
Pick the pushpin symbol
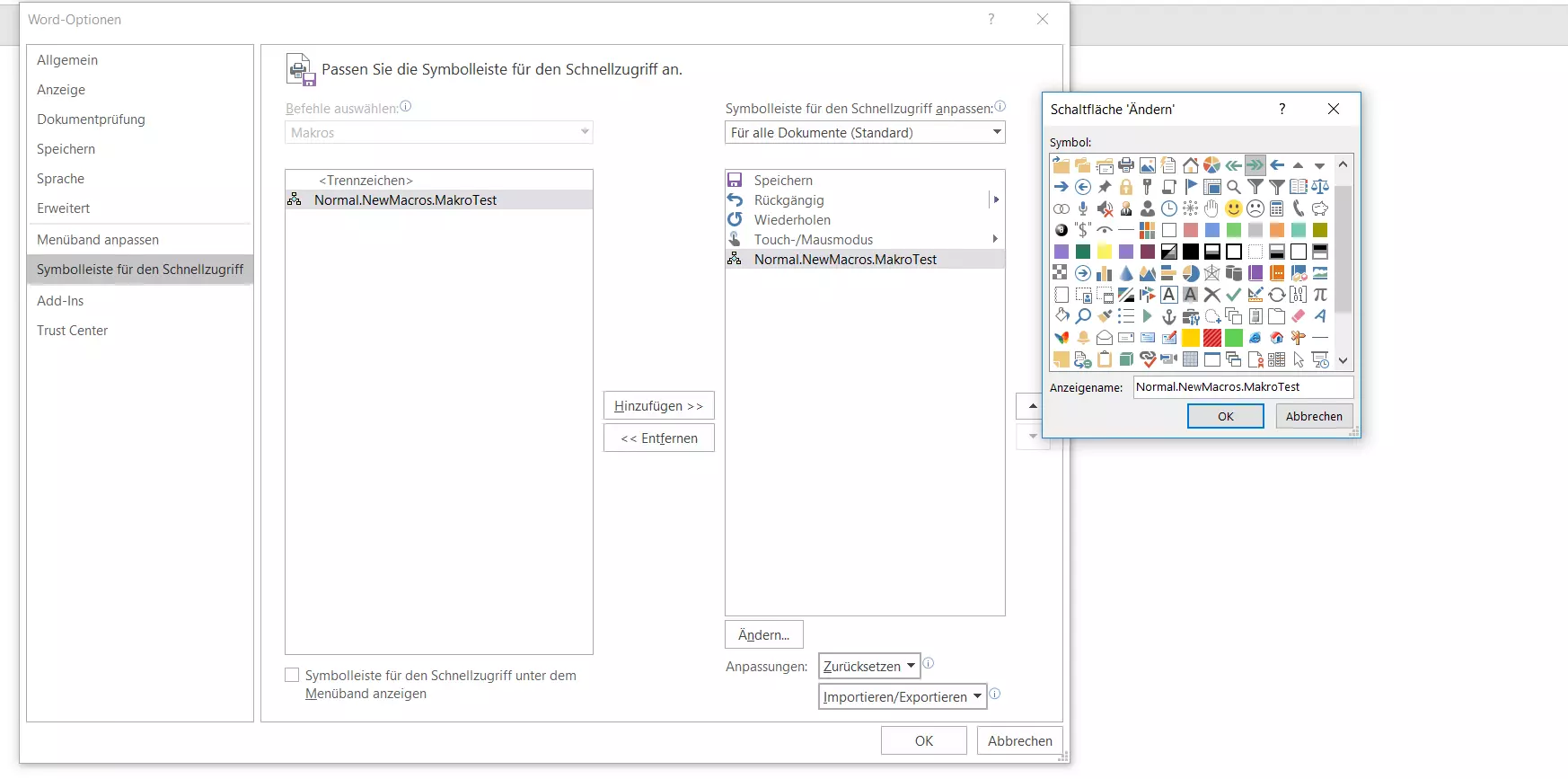(1105, 187)
